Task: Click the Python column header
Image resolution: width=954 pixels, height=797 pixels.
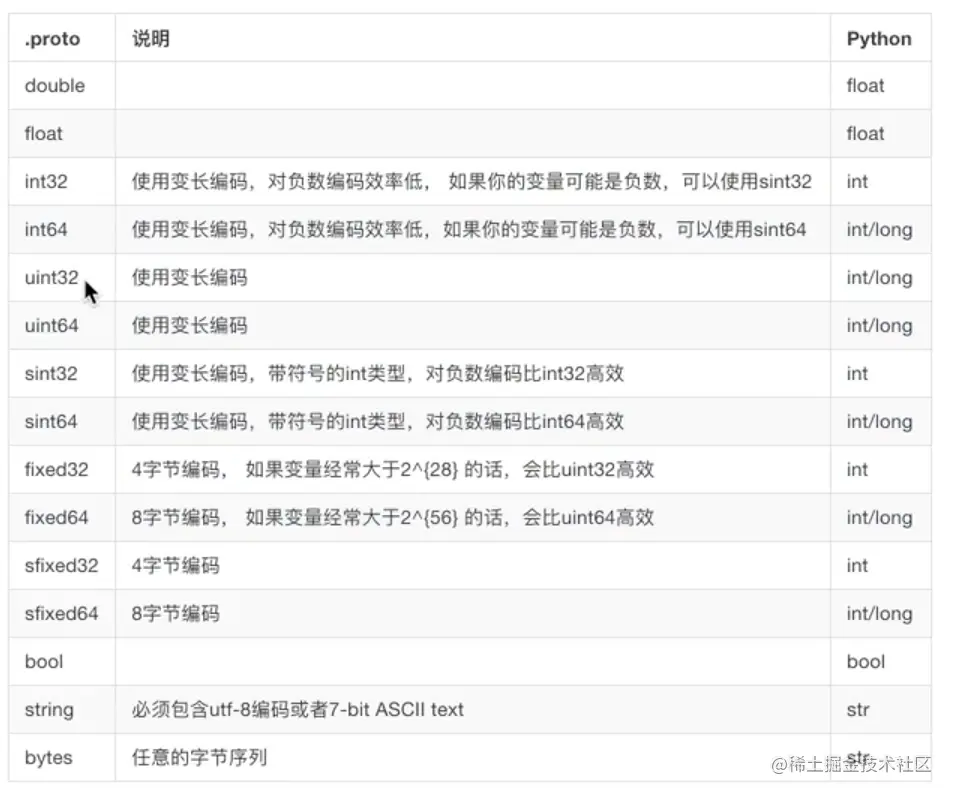Action: click(879, 38)
